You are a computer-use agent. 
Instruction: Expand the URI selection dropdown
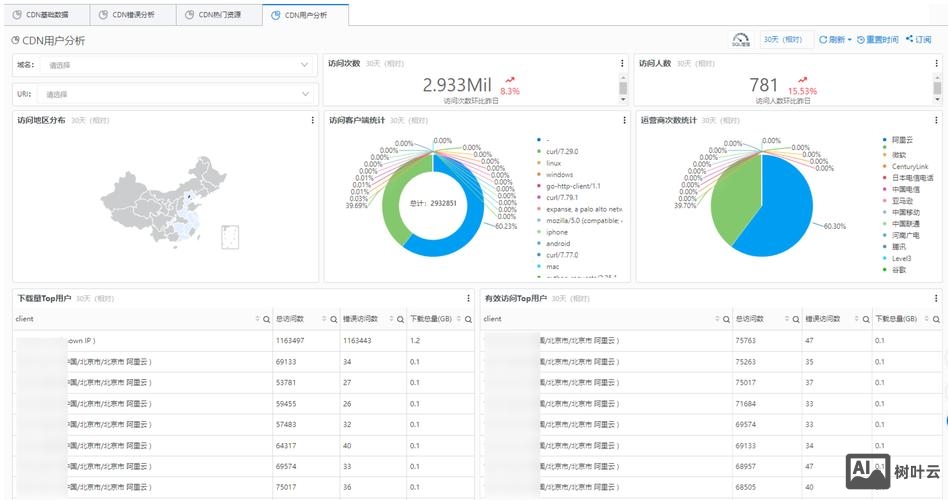pos(305,94)
